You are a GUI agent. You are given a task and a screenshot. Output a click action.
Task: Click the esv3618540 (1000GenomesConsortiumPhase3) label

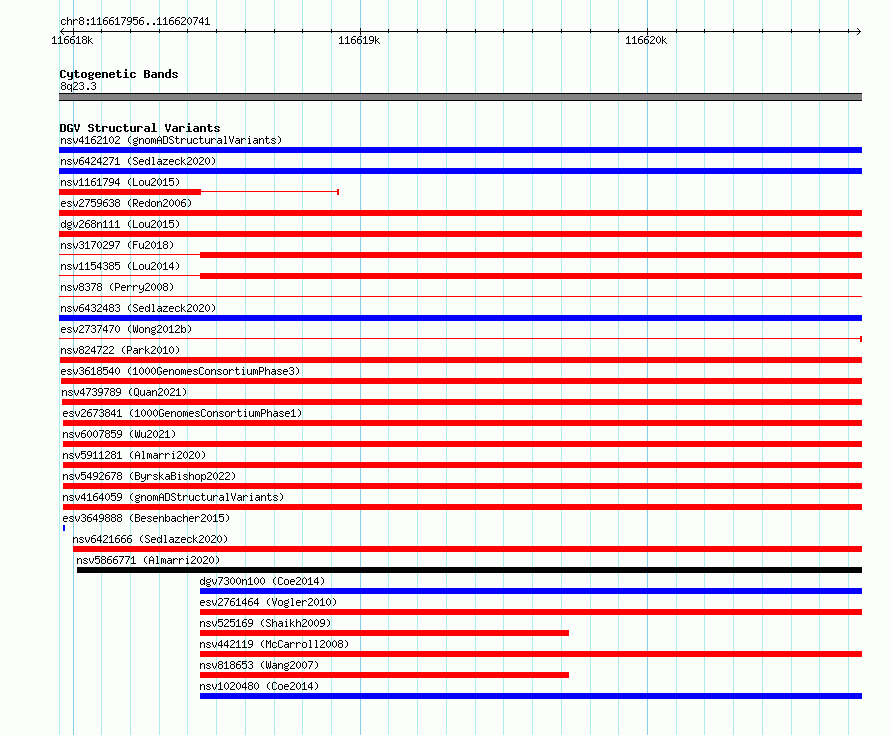(180, 371)
